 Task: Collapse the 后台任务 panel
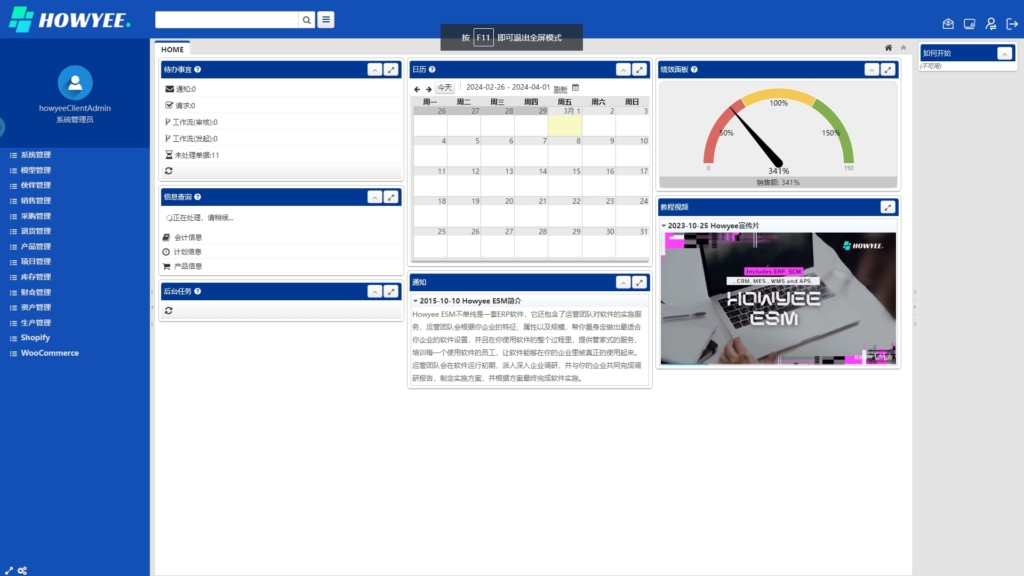coord(374,291)
